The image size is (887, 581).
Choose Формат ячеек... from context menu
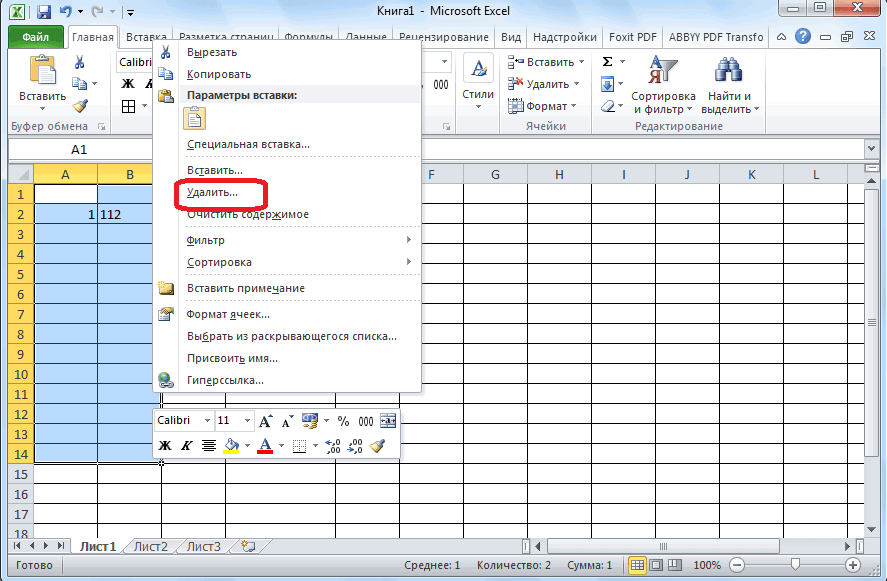(x=228, y=314)
